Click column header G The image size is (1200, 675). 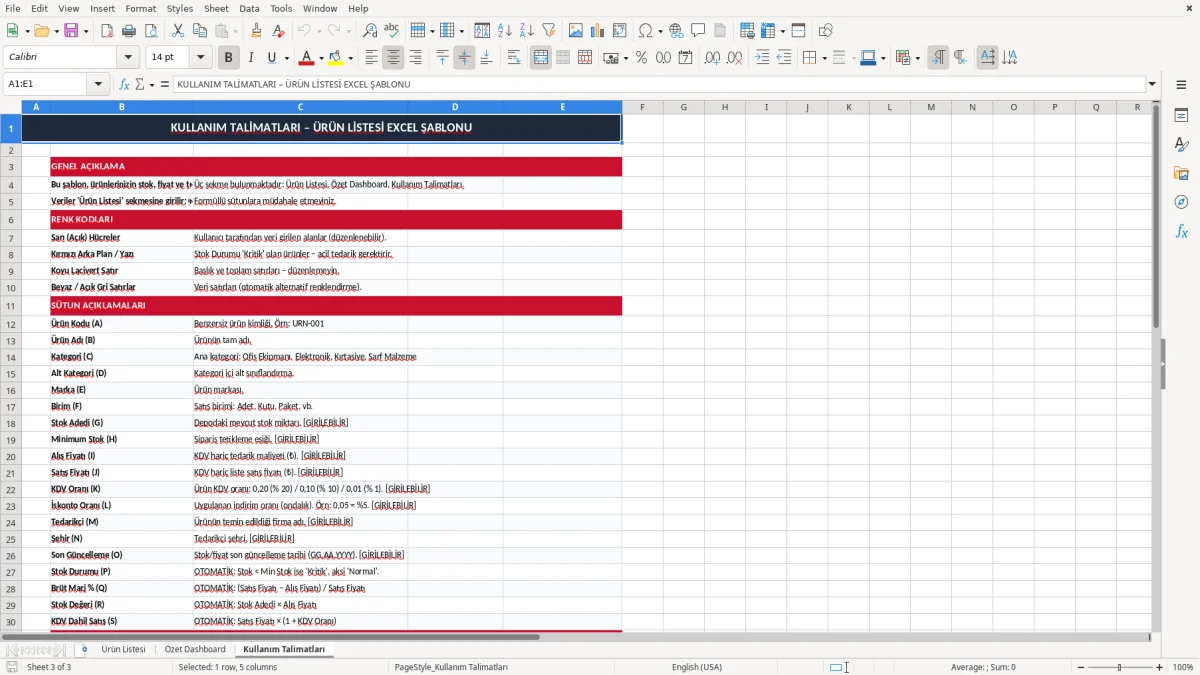pyautogui.click(x=684, y=107)
